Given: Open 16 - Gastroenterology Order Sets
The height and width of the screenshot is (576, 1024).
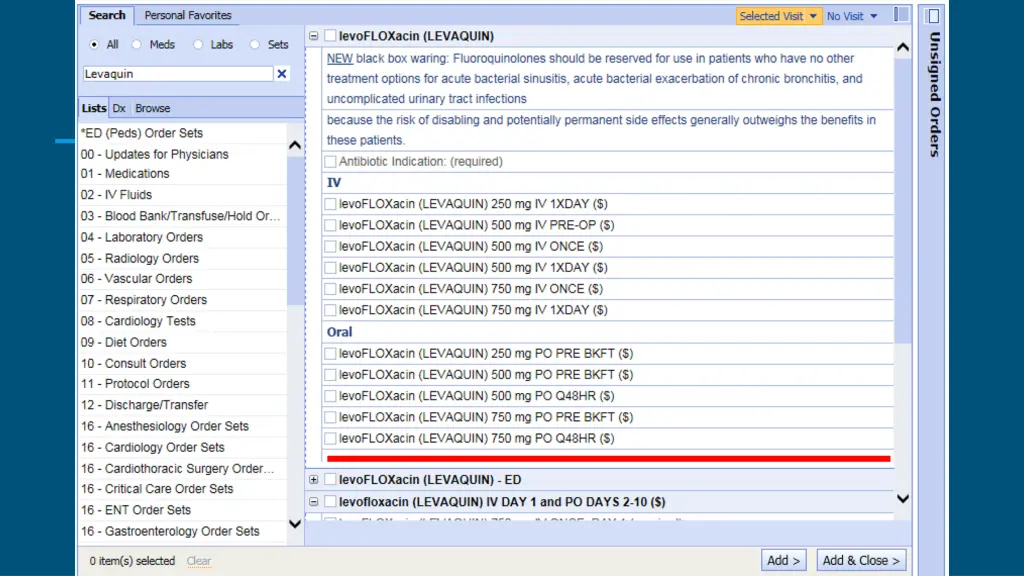Looking at the screenshot, I should [170, 531].
